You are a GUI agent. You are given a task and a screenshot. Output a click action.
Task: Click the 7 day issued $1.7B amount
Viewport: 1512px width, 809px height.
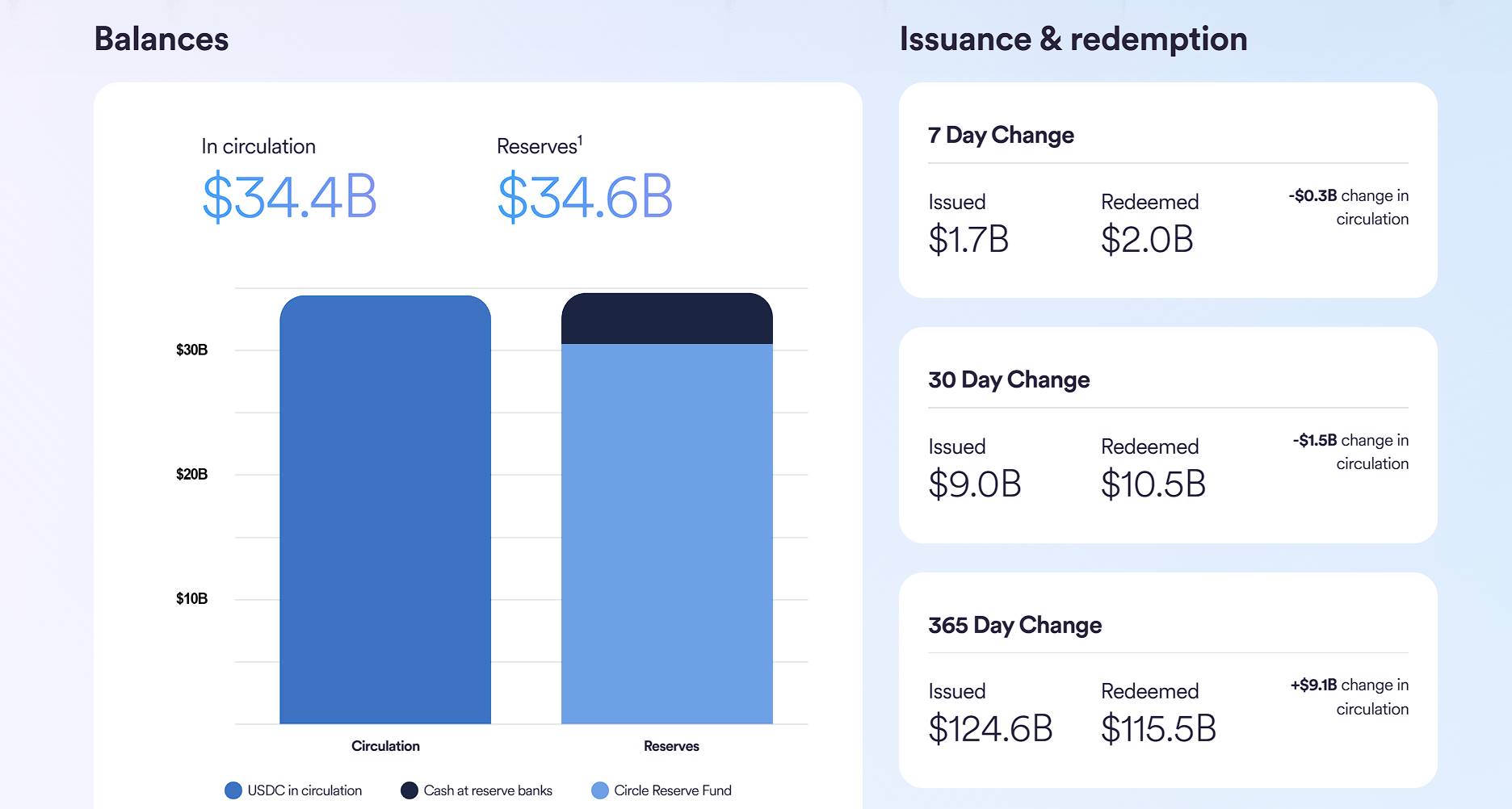tap(968, 240)
